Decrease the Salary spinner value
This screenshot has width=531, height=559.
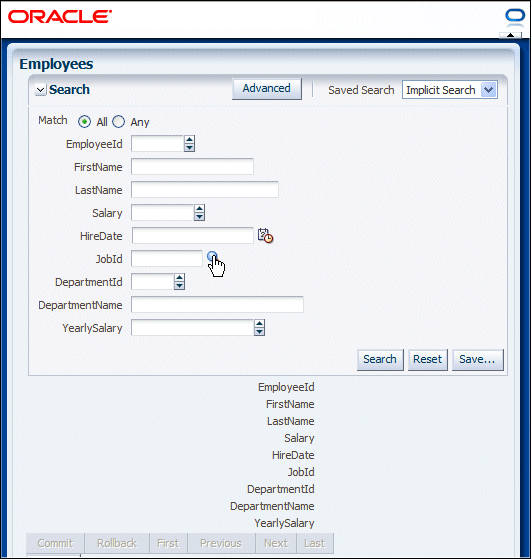[x=199, y=216]
